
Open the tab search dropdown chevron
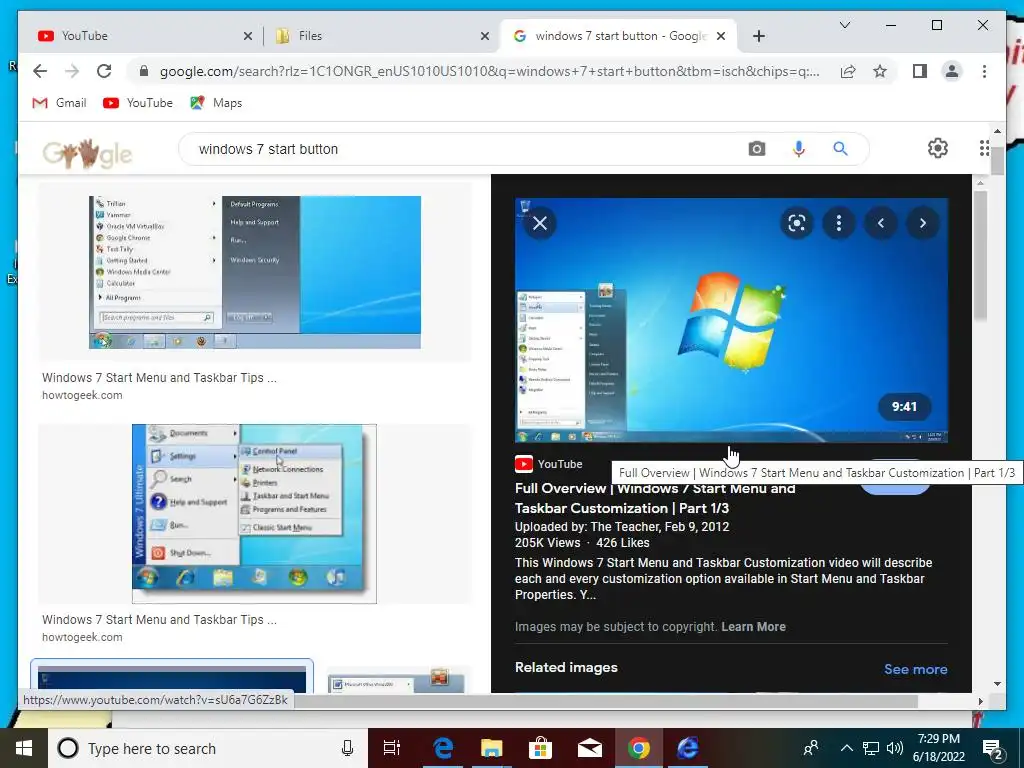click(x=844, y=25)
